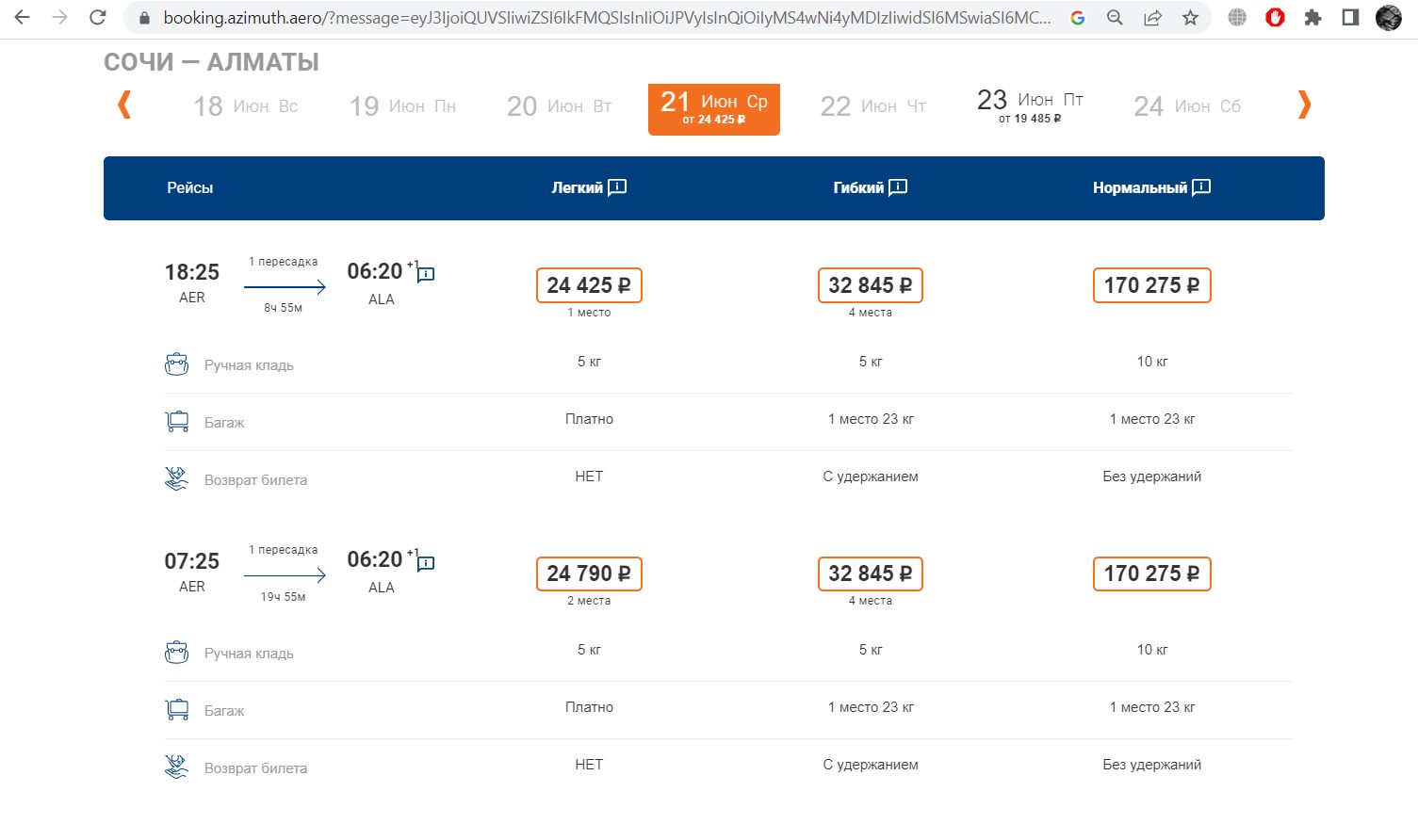Select 21 Июн Ср active date tab

[x=713, y=109]
